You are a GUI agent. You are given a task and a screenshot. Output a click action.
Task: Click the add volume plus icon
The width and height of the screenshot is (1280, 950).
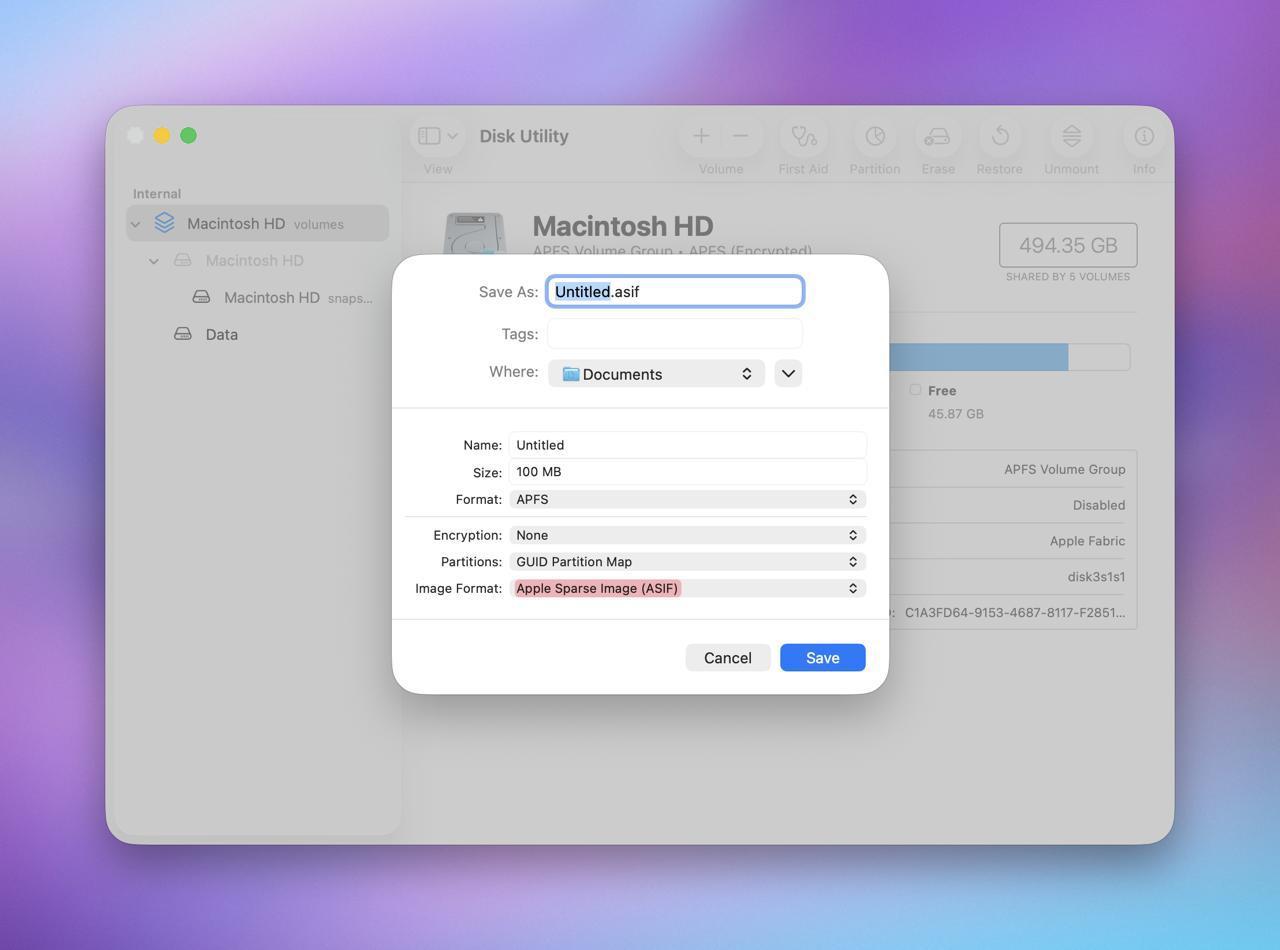[701, 136]
